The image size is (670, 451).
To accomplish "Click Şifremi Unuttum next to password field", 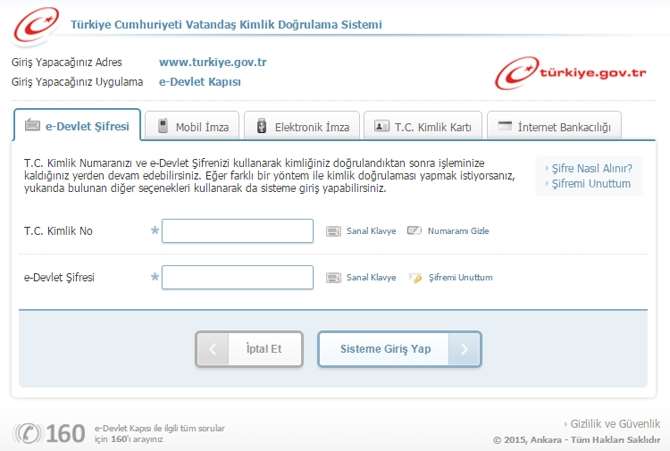I will click(x=461, y=277).
